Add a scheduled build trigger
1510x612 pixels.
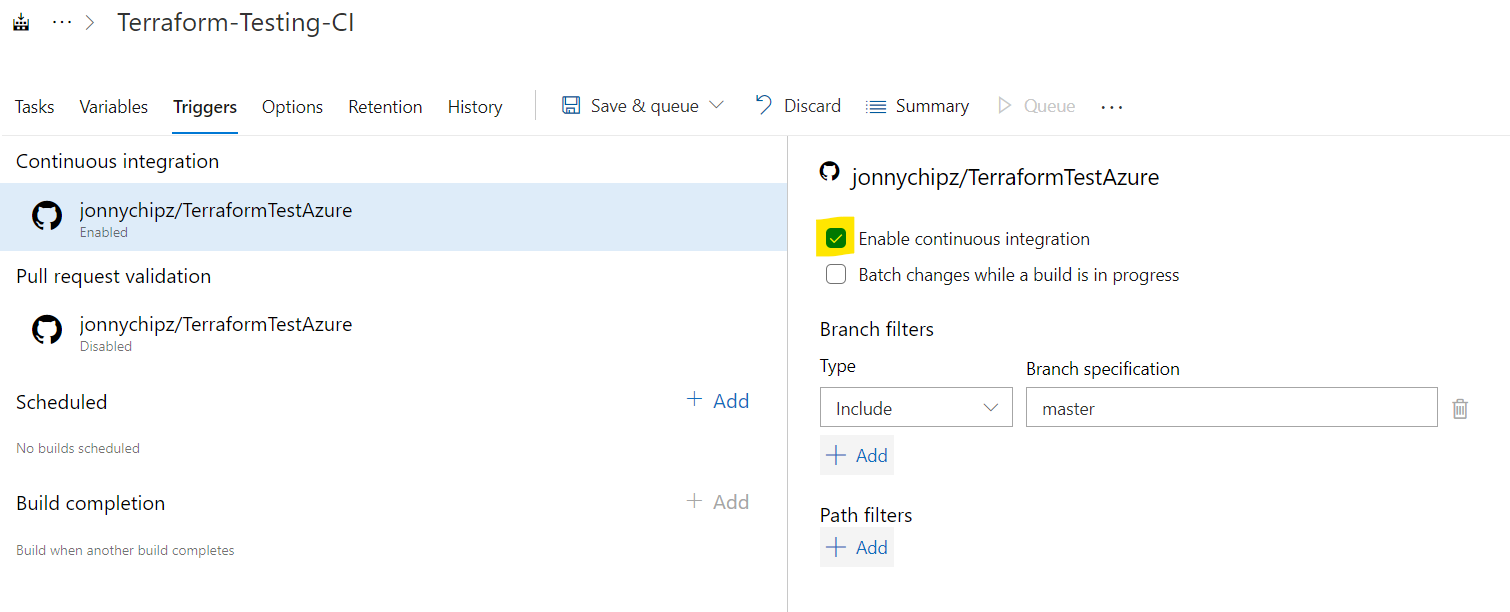pos(718,401)
